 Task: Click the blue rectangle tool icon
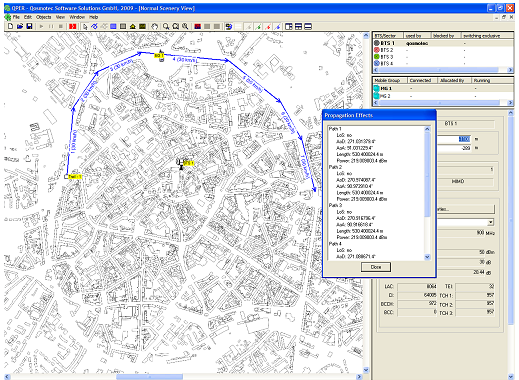[x=113, y=26]
